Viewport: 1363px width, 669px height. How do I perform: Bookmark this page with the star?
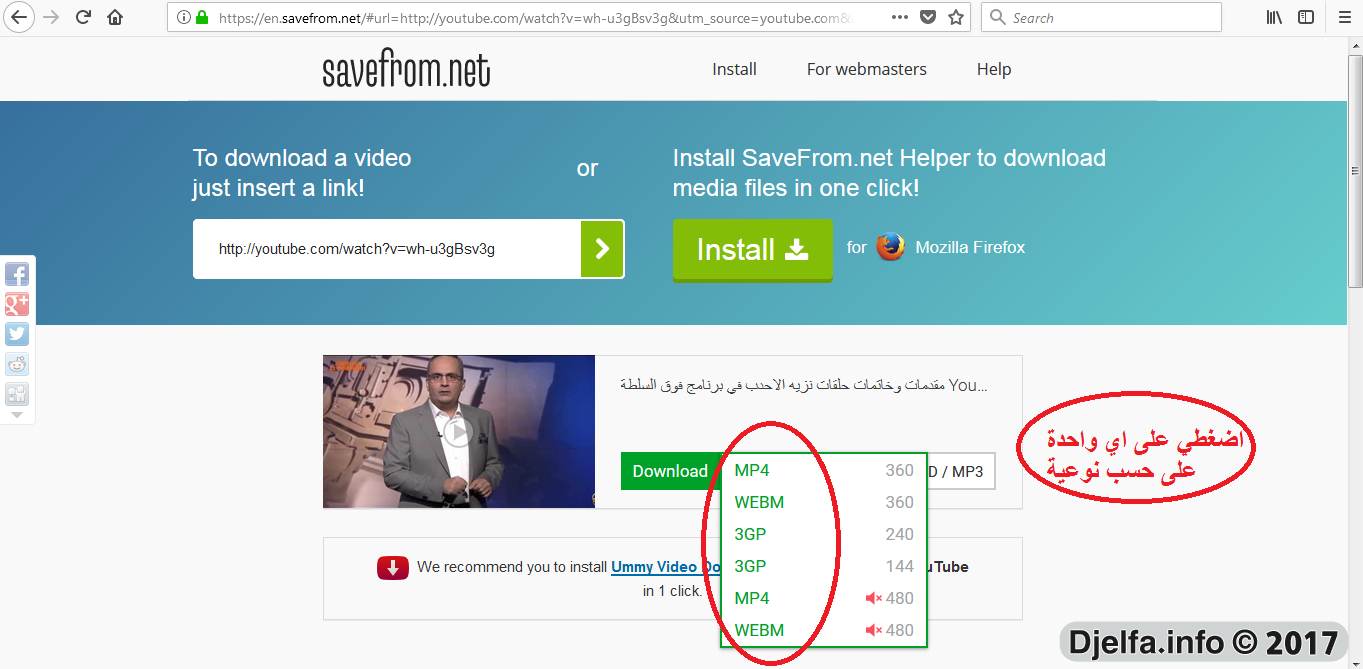coord(956,17)
